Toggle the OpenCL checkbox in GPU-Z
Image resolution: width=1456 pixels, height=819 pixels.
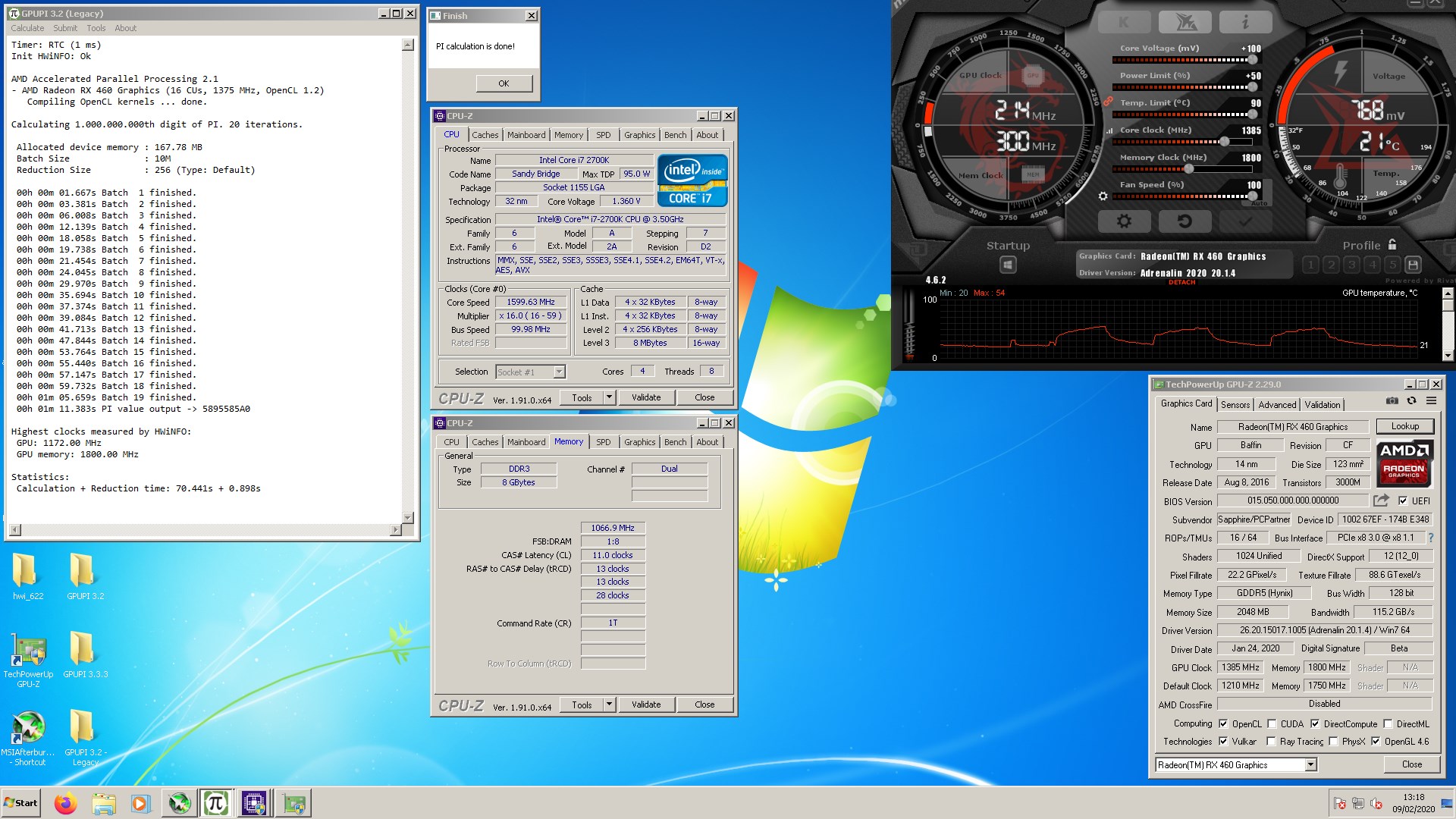pos(1223,723)
